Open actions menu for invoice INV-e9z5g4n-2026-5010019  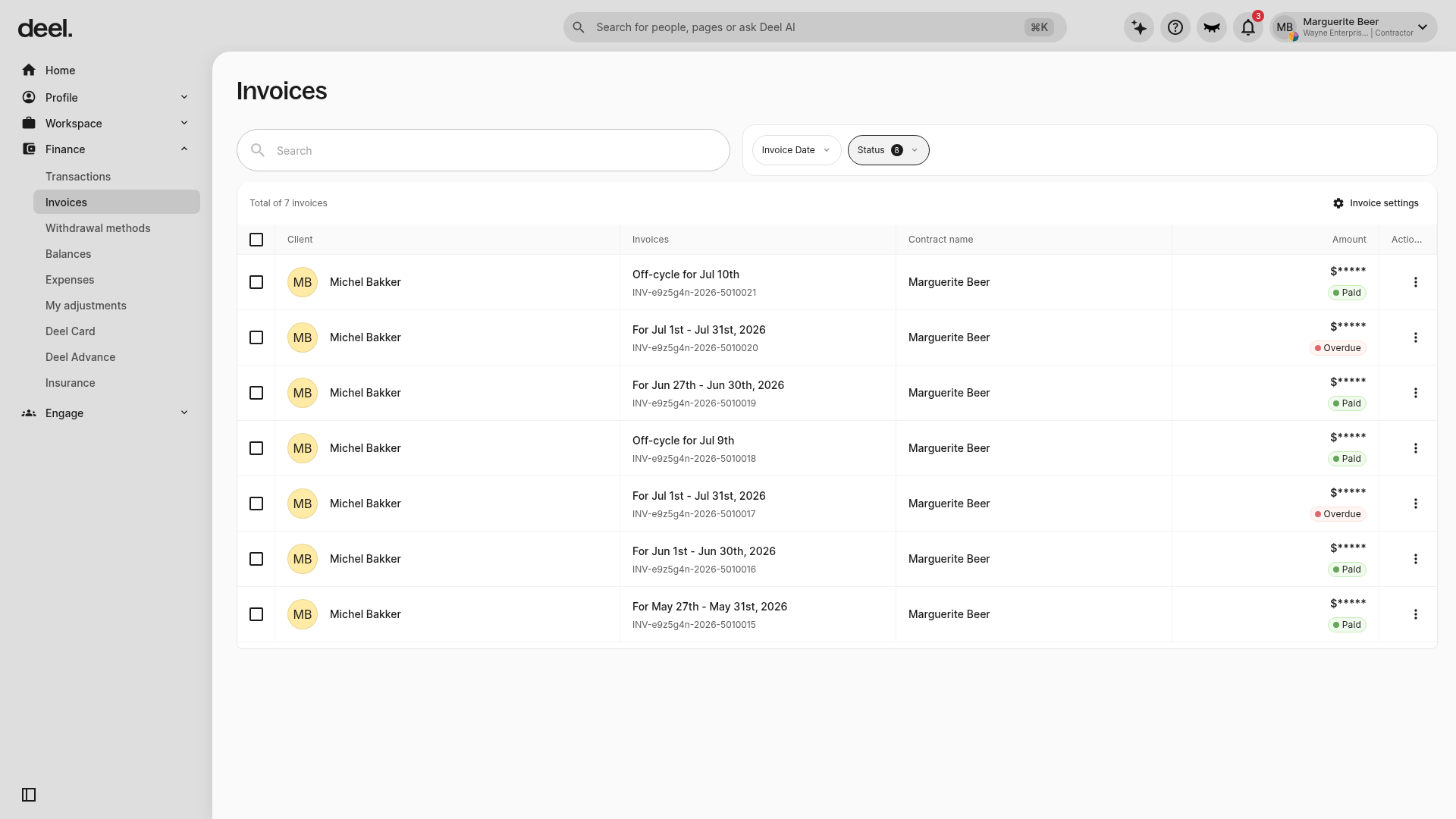pos(1415,393)
